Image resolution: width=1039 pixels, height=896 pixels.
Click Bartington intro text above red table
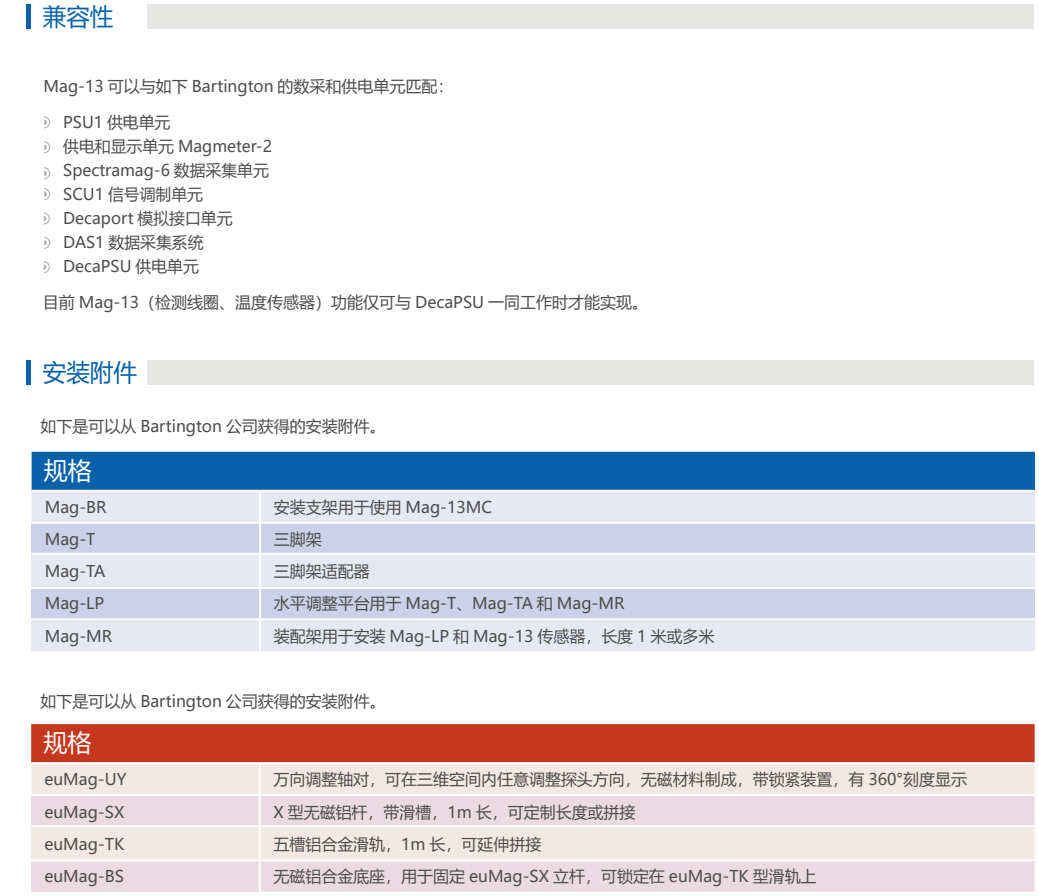click(x=209, y=702)
